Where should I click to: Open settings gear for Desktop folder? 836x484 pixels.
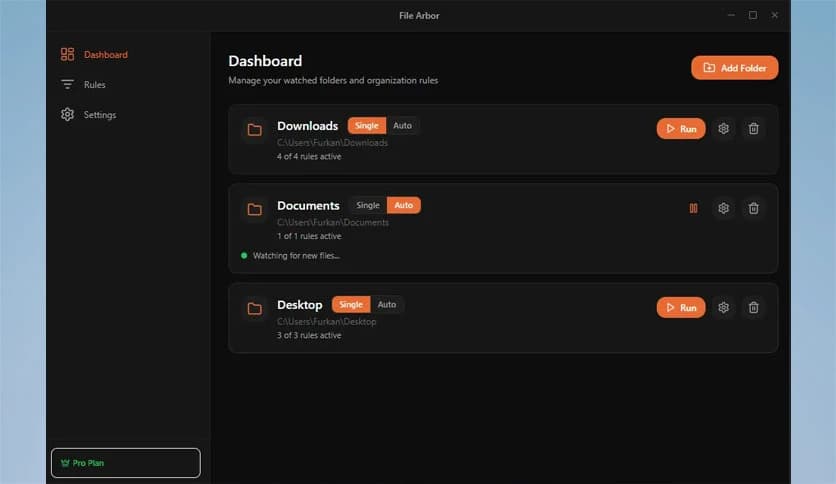point(724,308)
